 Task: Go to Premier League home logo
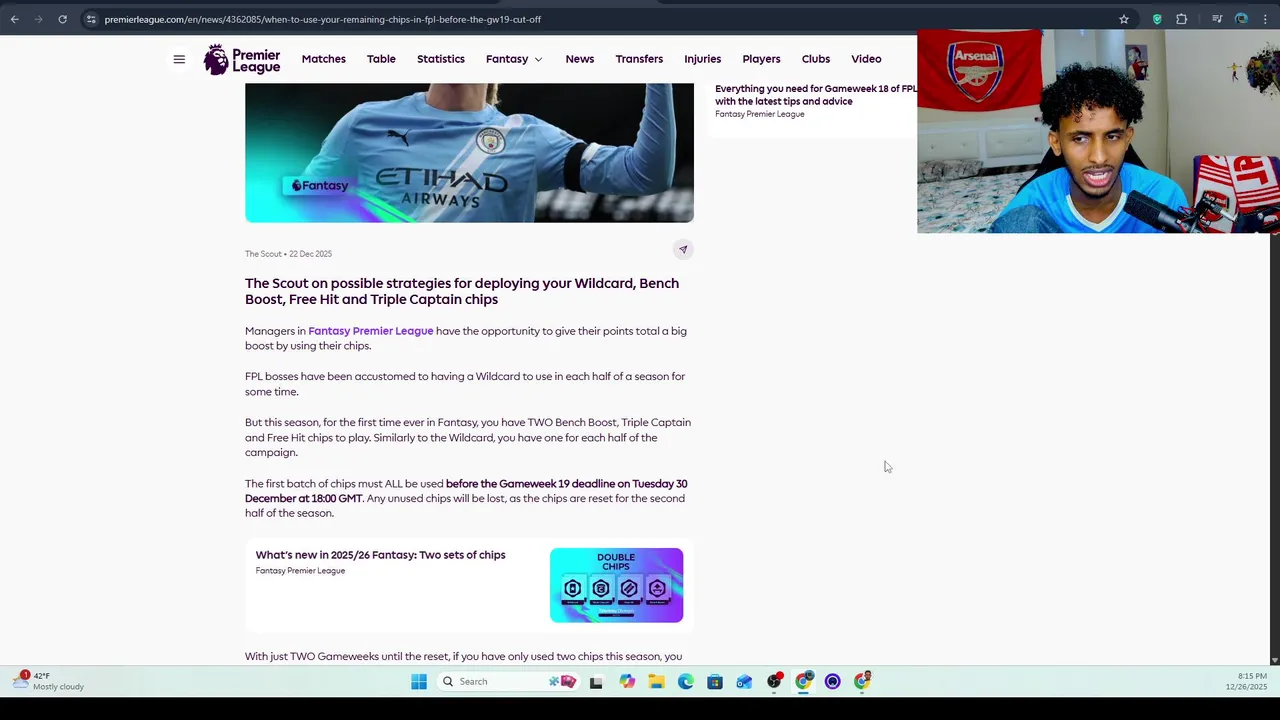pos(242,59)
